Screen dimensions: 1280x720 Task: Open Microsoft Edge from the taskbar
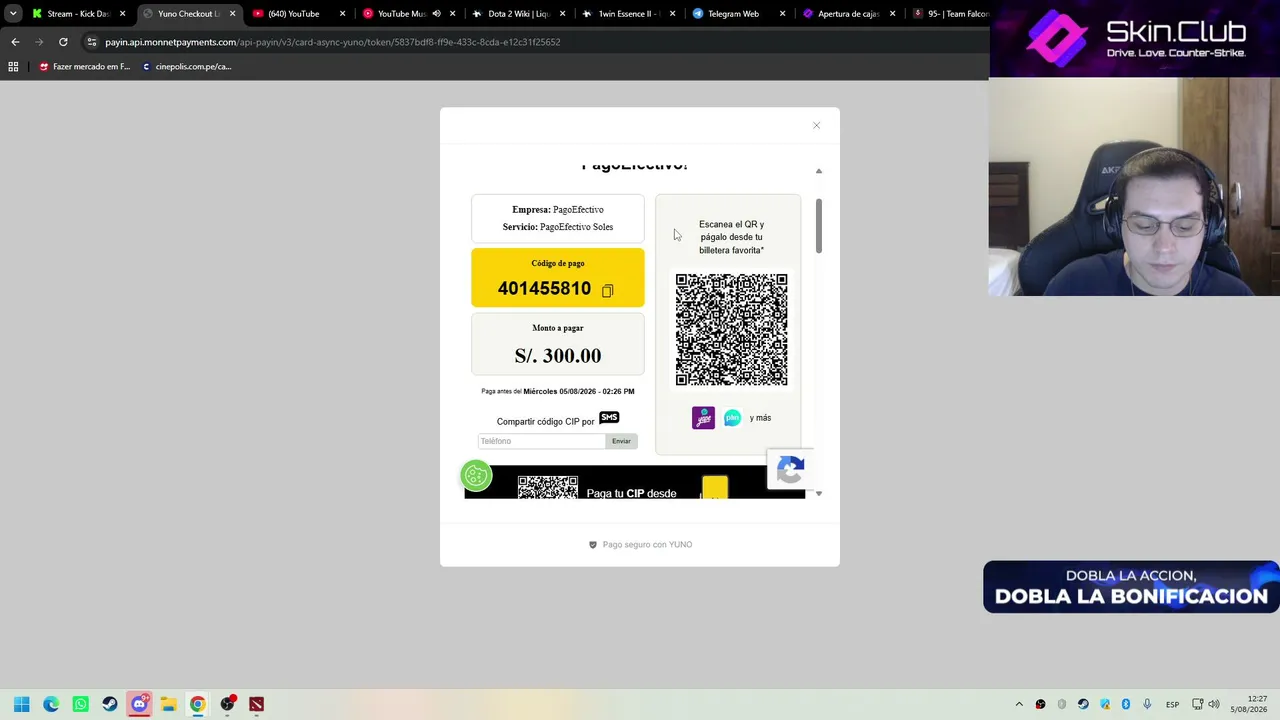pos(51,704)
